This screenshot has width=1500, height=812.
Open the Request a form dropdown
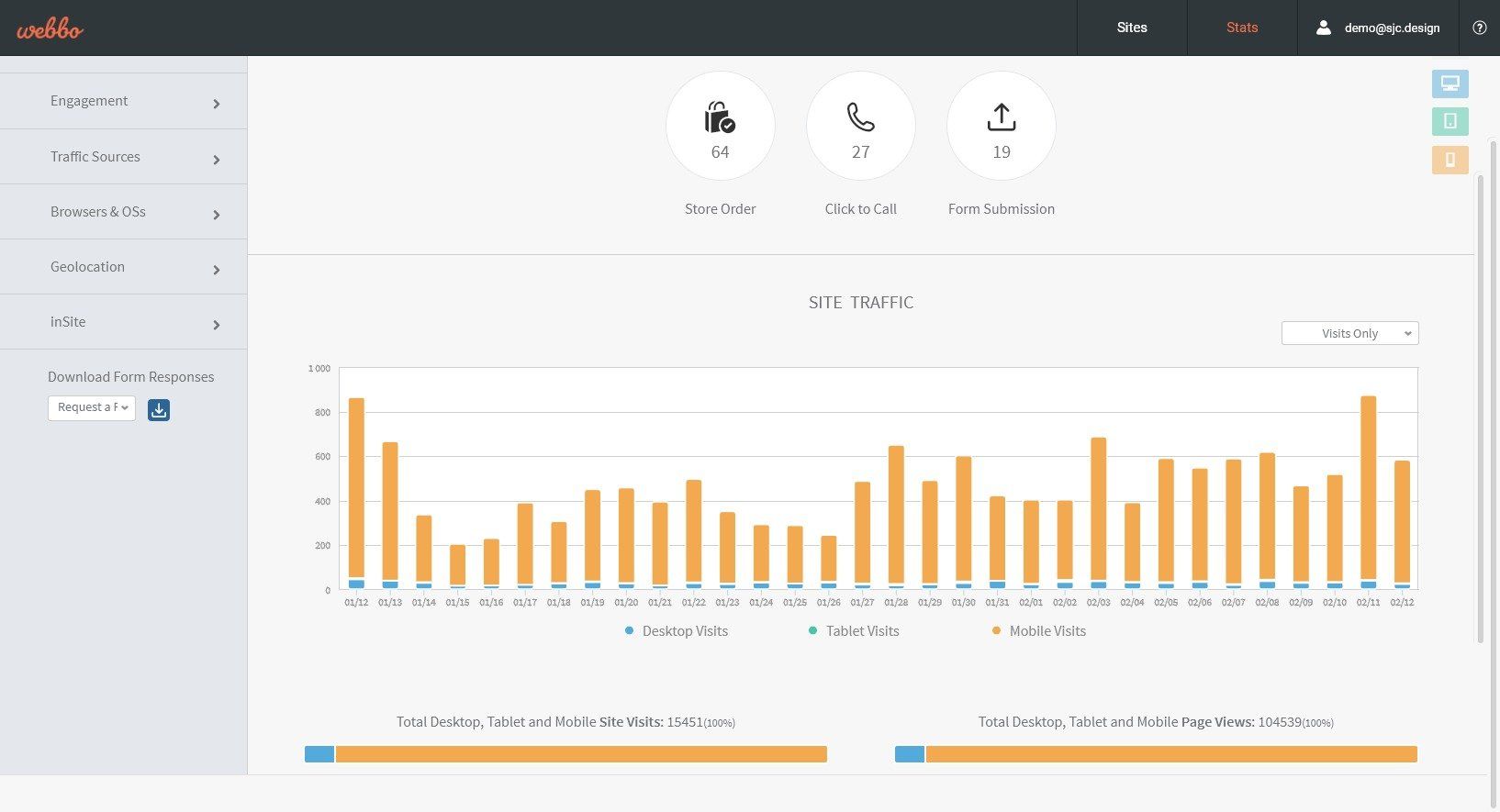[x=92, y=407]
